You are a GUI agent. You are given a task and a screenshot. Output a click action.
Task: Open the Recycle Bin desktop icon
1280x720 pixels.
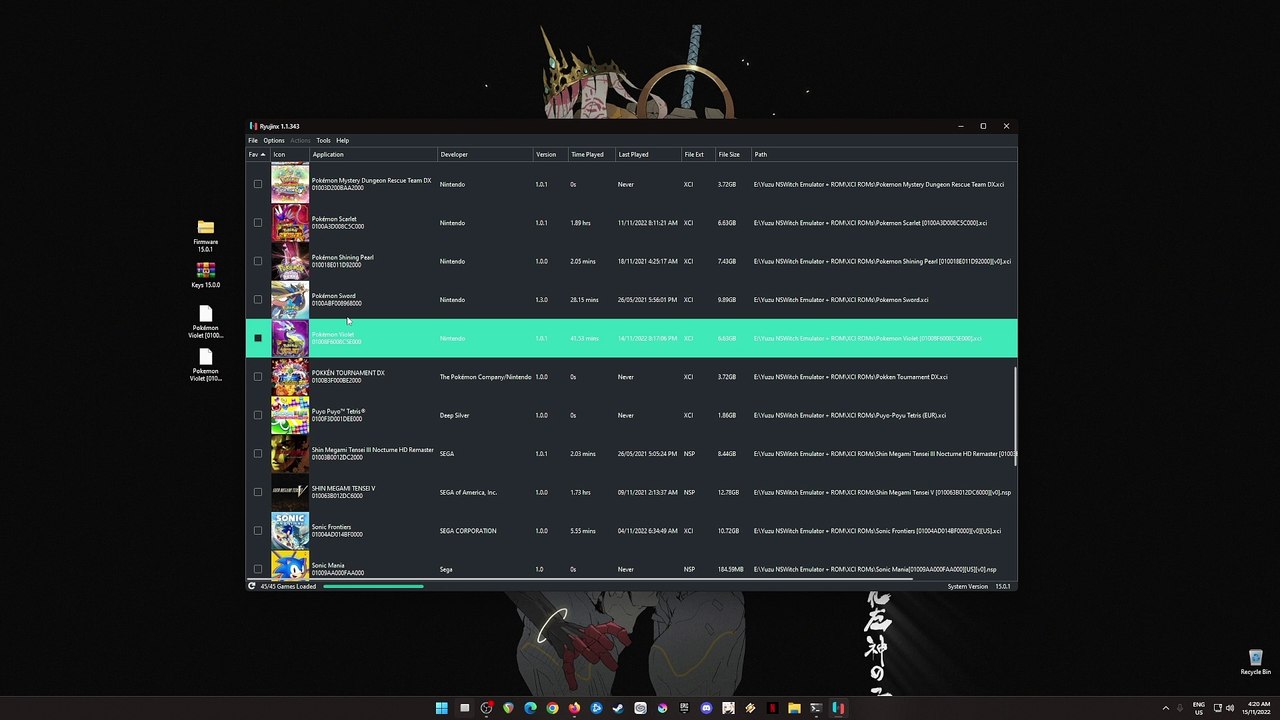(1255, 662)
